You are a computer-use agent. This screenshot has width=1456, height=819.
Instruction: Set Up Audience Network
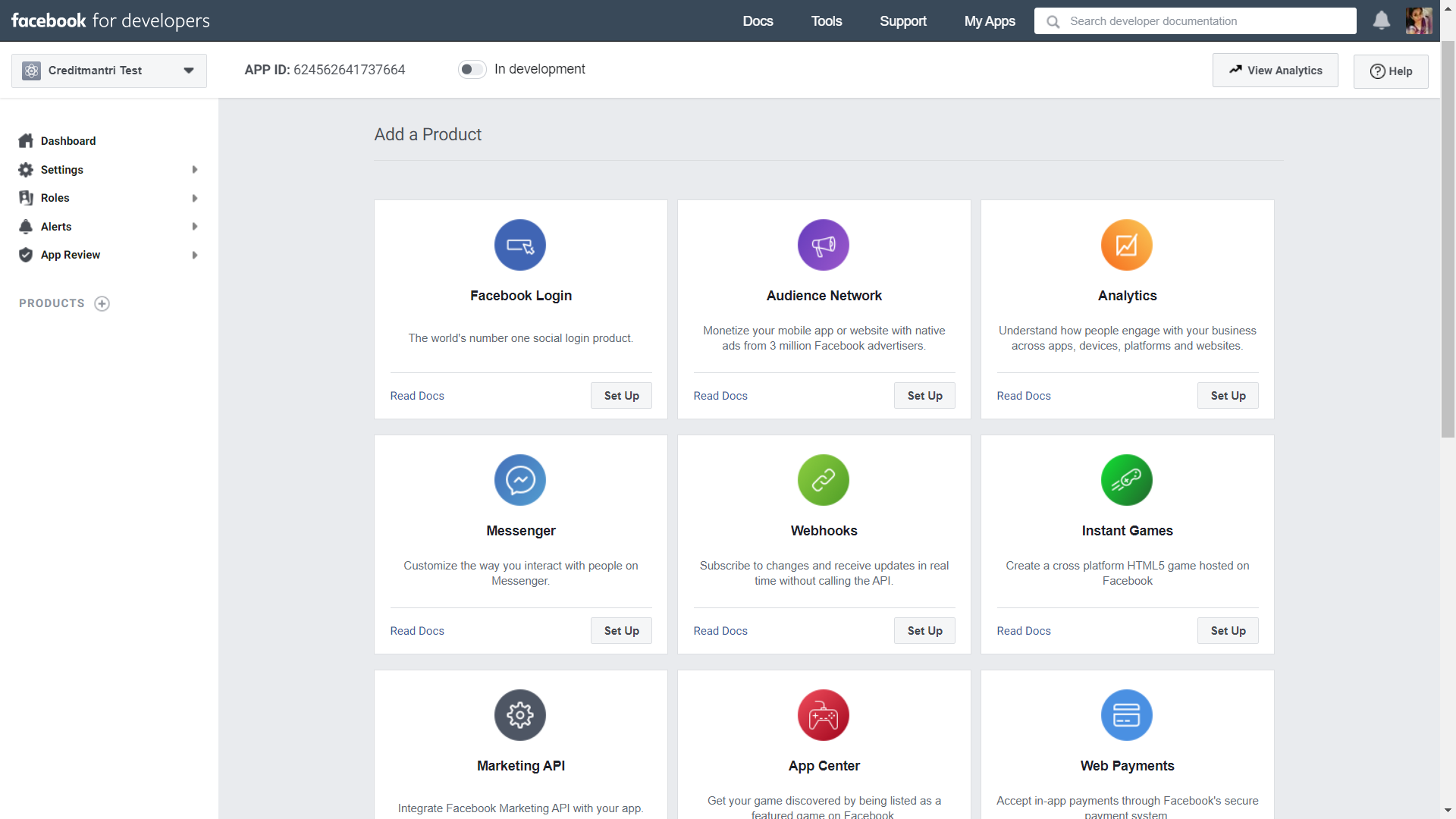924,396
